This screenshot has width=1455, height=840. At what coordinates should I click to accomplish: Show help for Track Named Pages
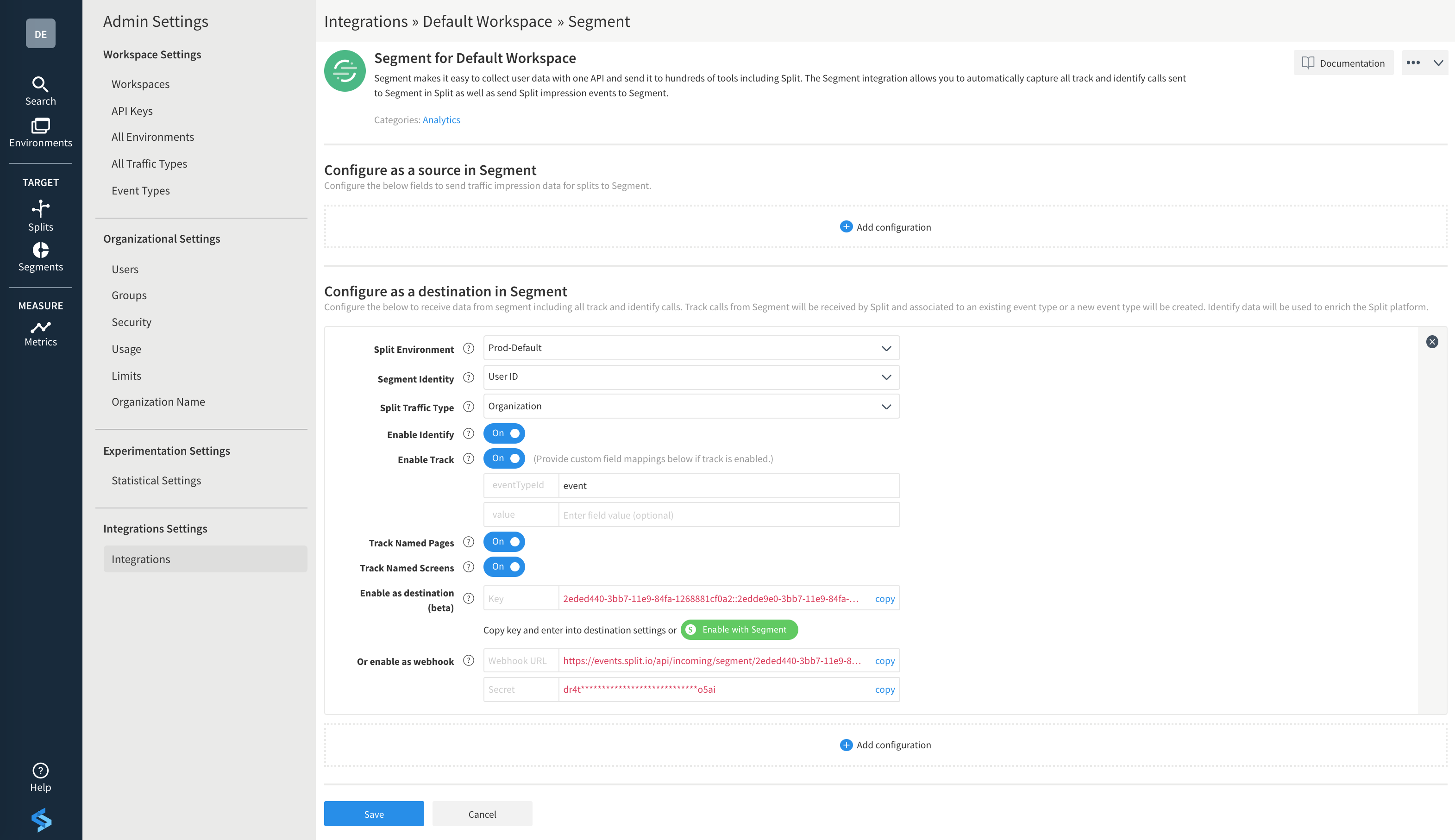[x=469, y=542]
